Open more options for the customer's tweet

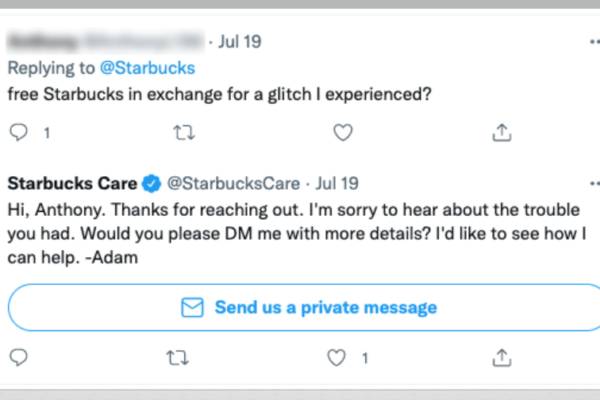tap(595, 41)
